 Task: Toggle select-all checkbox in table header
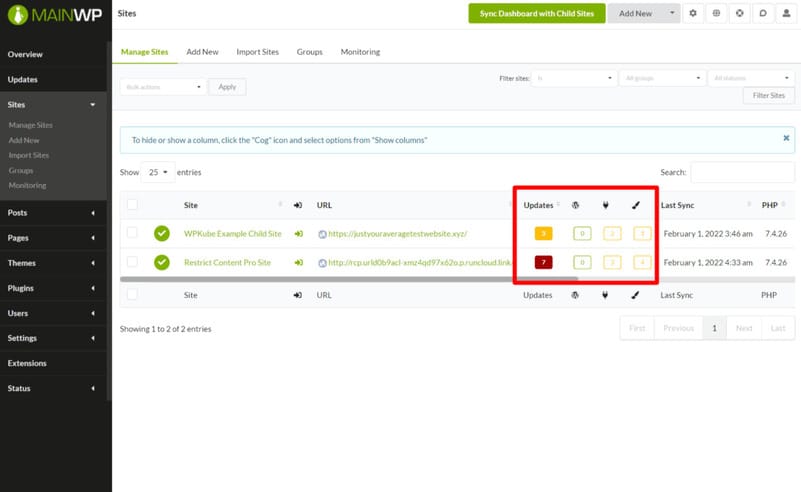(x=132, y=204)
